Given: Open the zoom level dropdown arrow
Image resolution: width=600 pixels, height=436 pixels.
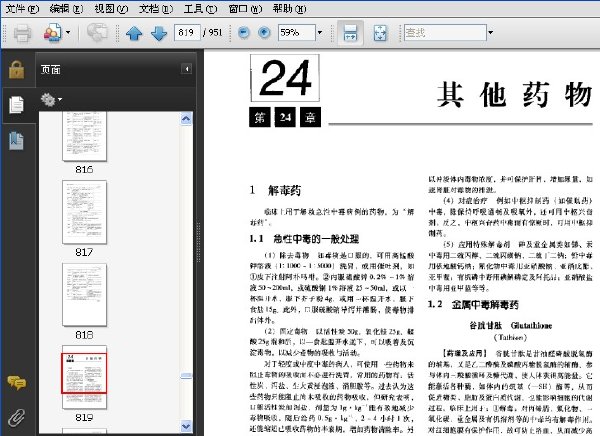Looking at the screenshot, I should tap(320, 33).
